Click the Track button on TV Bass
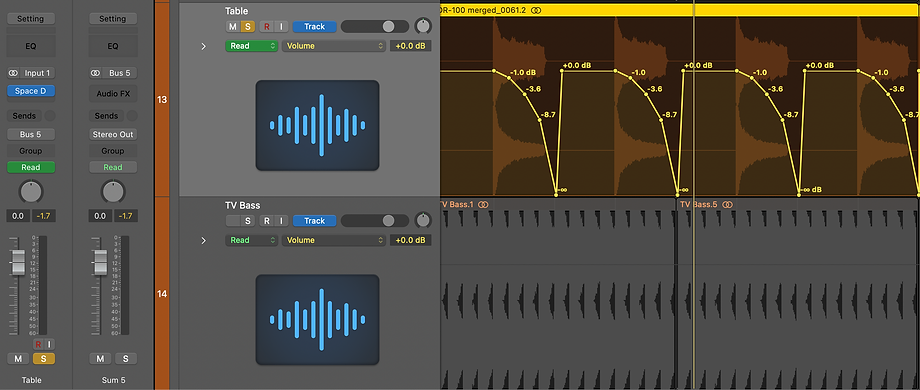Viewport: 920px width, 390px height. (x=314, y=221)
